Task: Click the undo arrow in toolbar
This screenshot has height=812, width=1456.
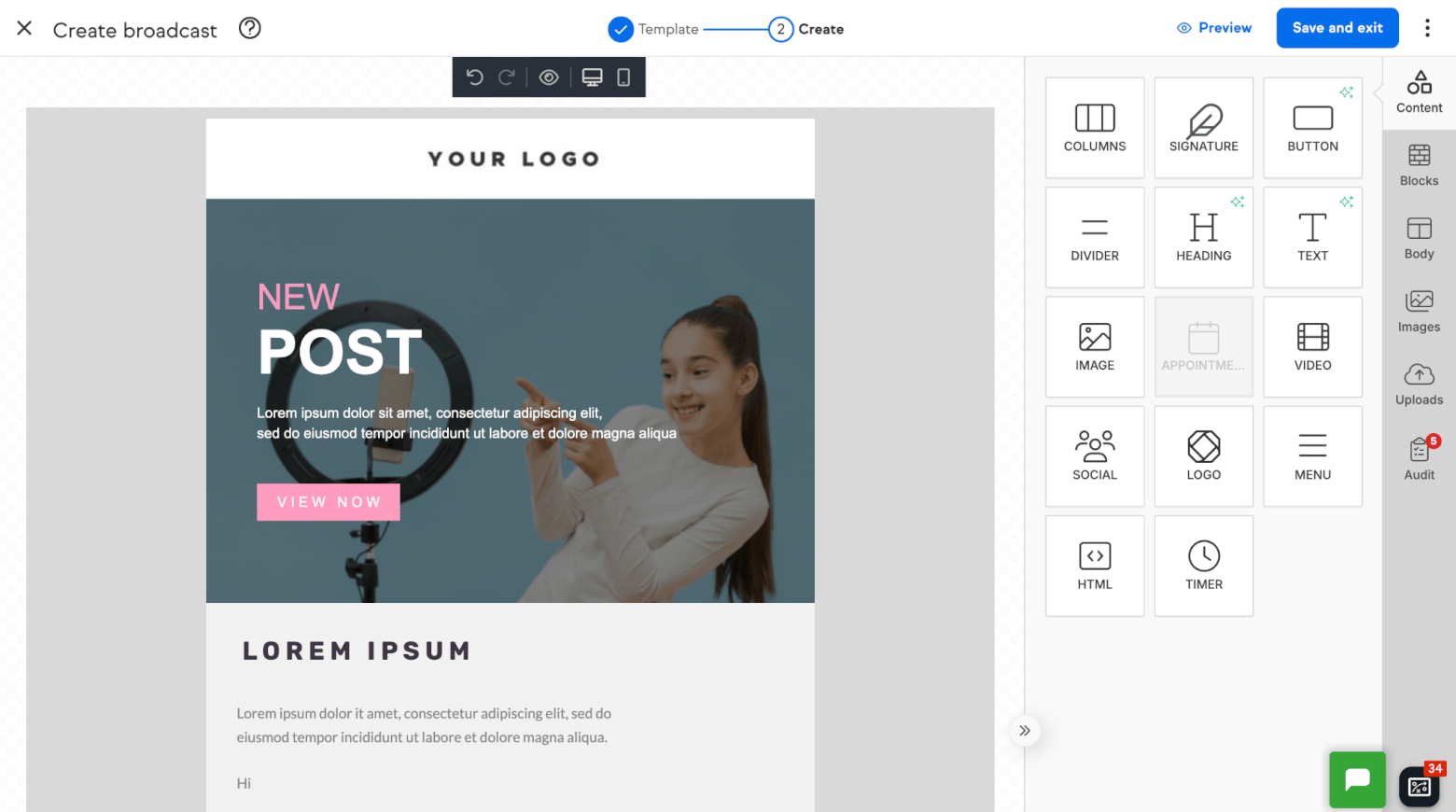Action: [x=474, y=77]
